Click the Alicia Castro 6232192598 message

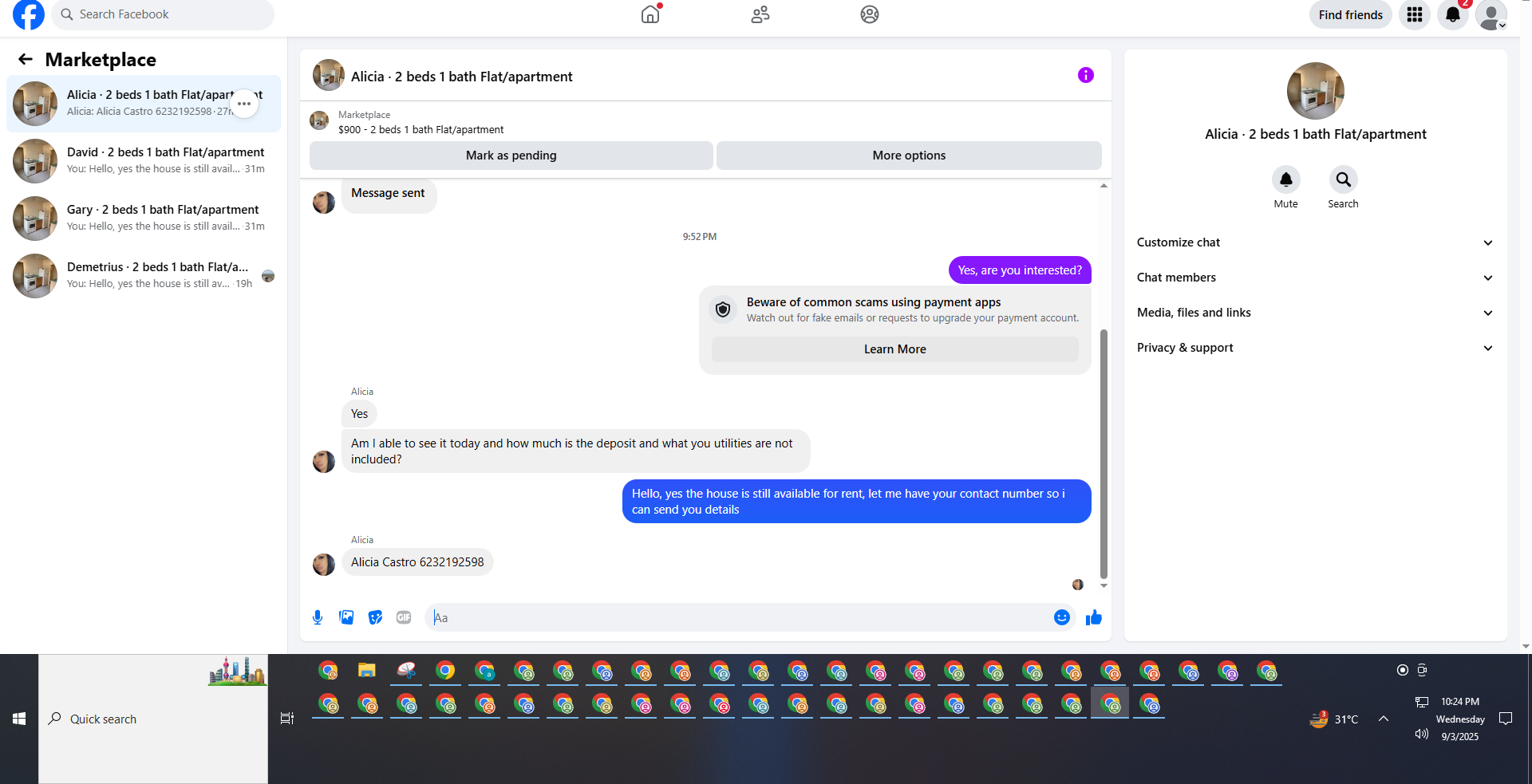[417, 562]
